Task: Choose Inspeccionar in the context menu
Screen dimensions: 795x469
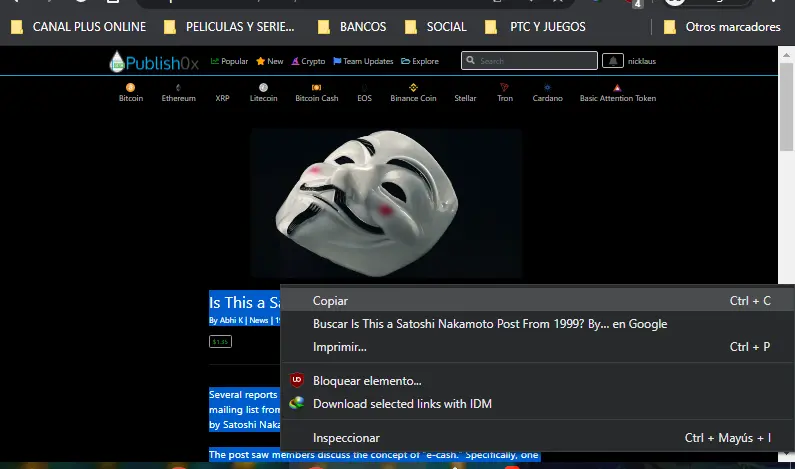Action: click(x=537, y=438)
